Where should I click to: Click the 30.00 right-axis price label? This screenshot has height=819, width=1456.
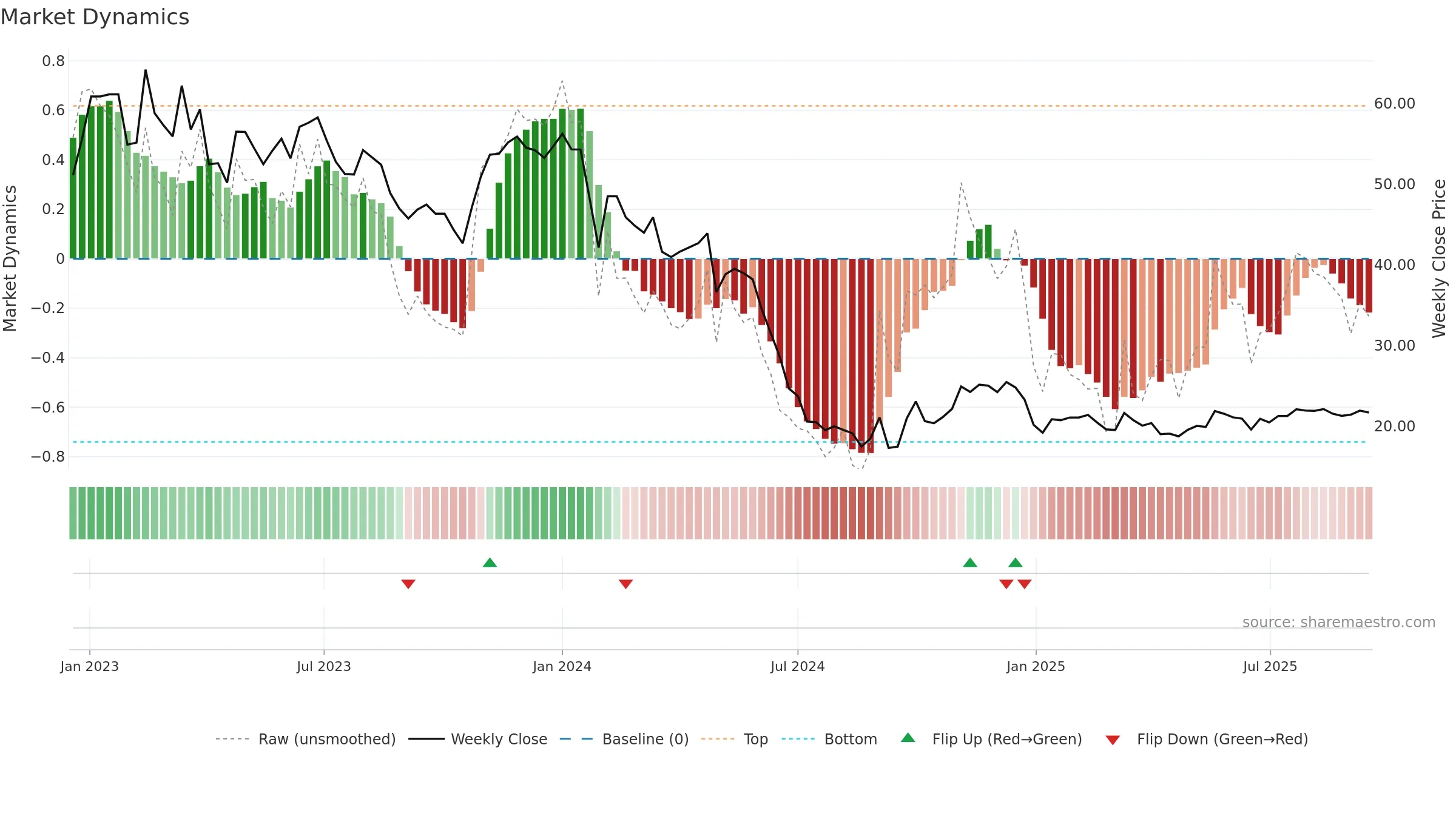pos(1395,346)
